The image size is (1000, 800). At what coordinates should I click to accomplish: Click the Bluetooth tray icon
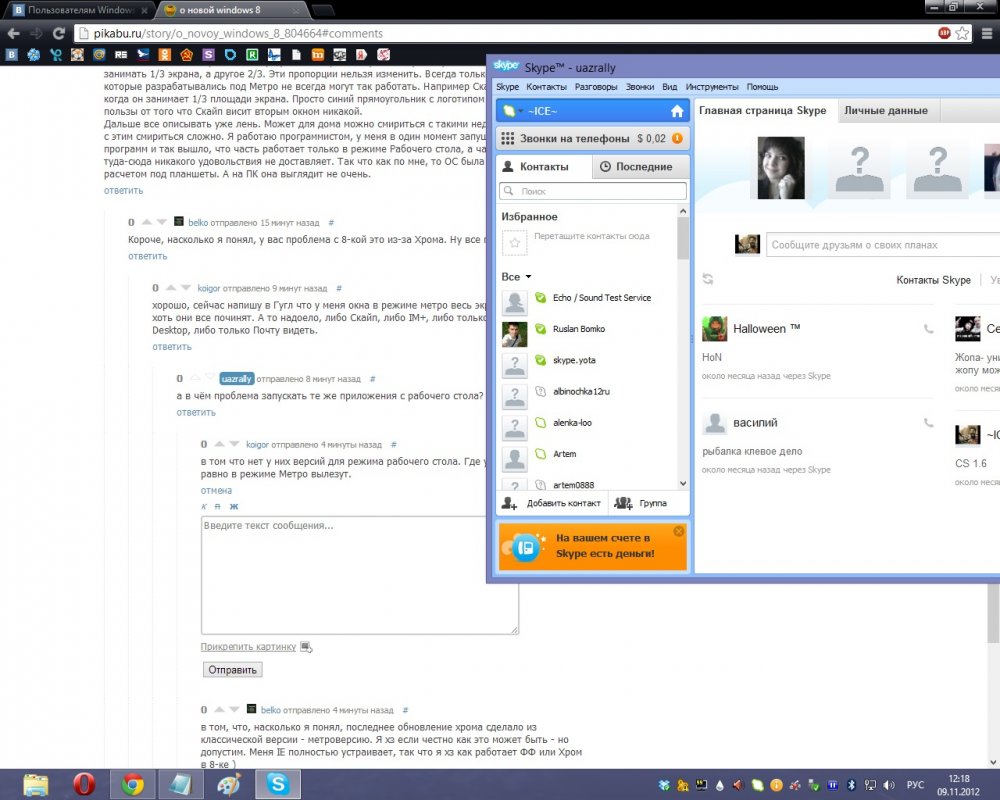[x=851, y=785]
